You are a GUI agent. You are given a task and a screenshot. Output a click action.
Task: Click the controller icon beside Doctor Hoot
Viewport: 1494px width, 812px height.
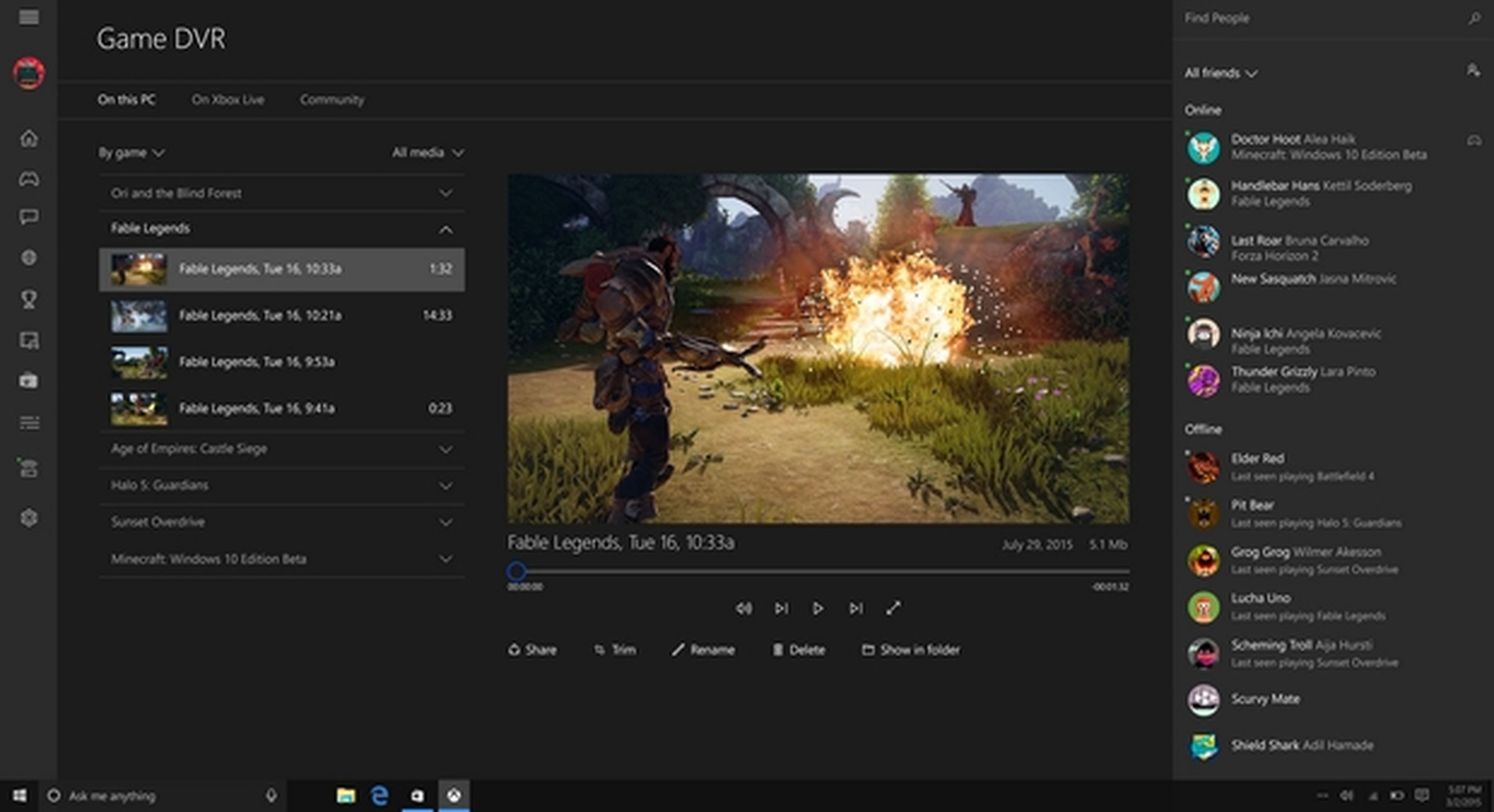click(1474, 140)
